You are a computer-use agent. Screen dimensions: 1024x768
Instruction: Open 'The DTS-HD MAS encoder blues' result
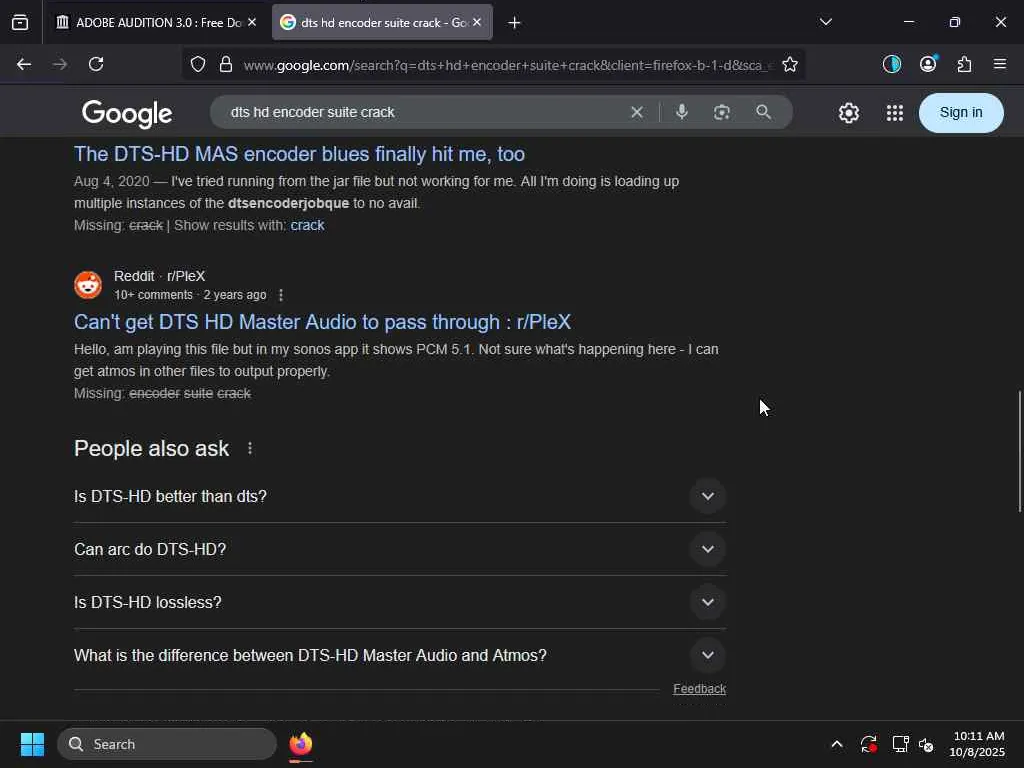(x=299, y=154)
